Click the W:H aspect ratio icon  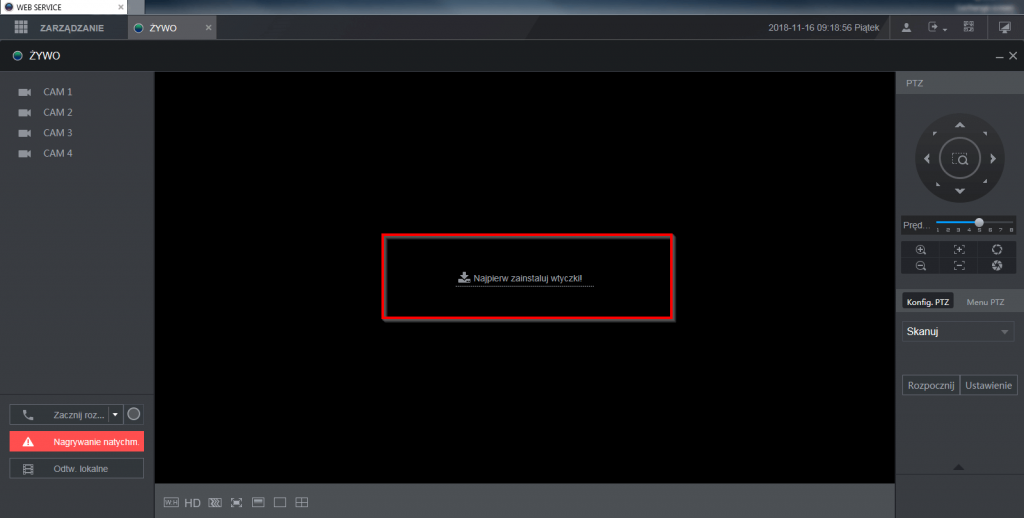[170, 502]
